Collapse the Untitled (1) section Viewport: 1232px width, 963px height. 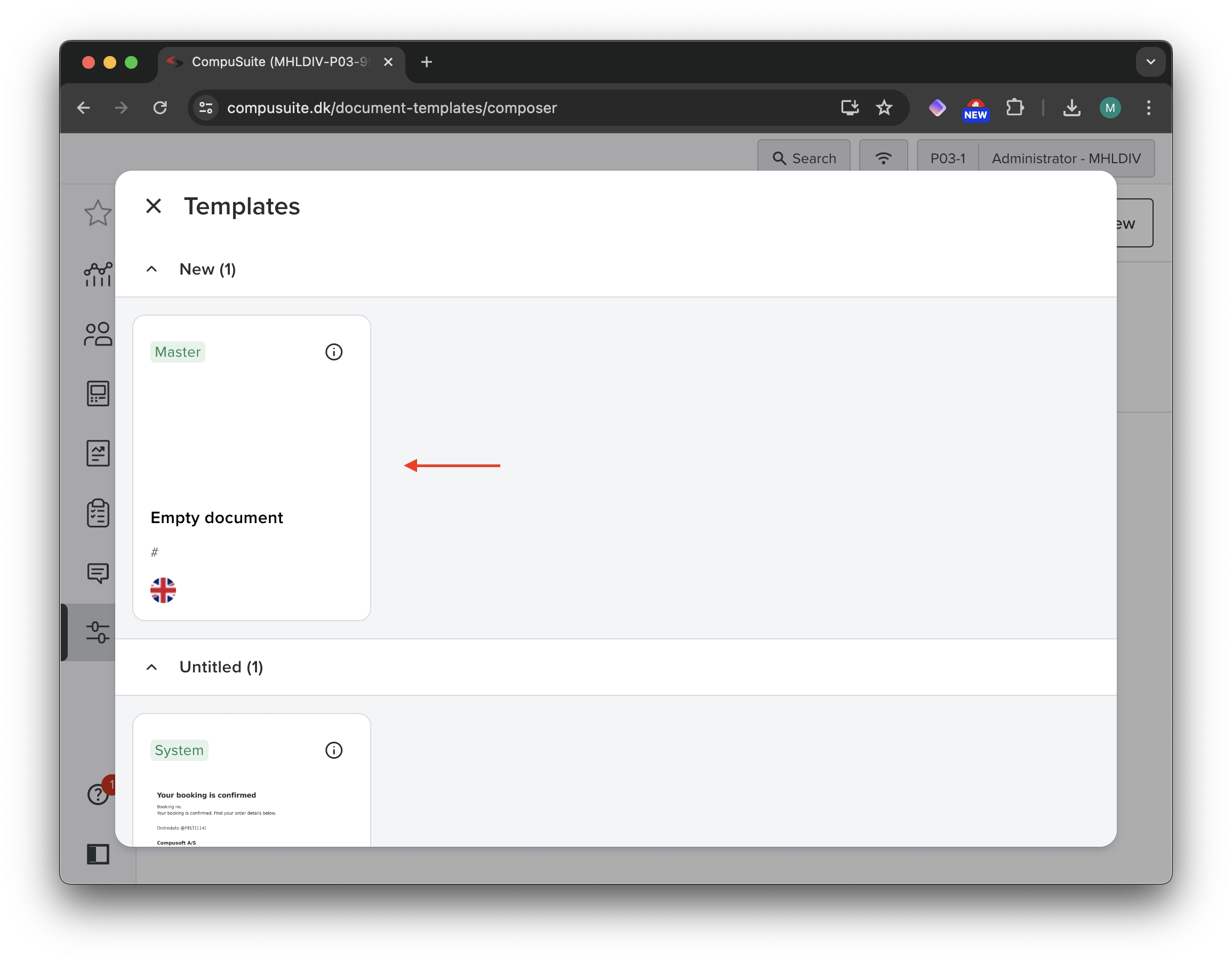tap(152, 667)
